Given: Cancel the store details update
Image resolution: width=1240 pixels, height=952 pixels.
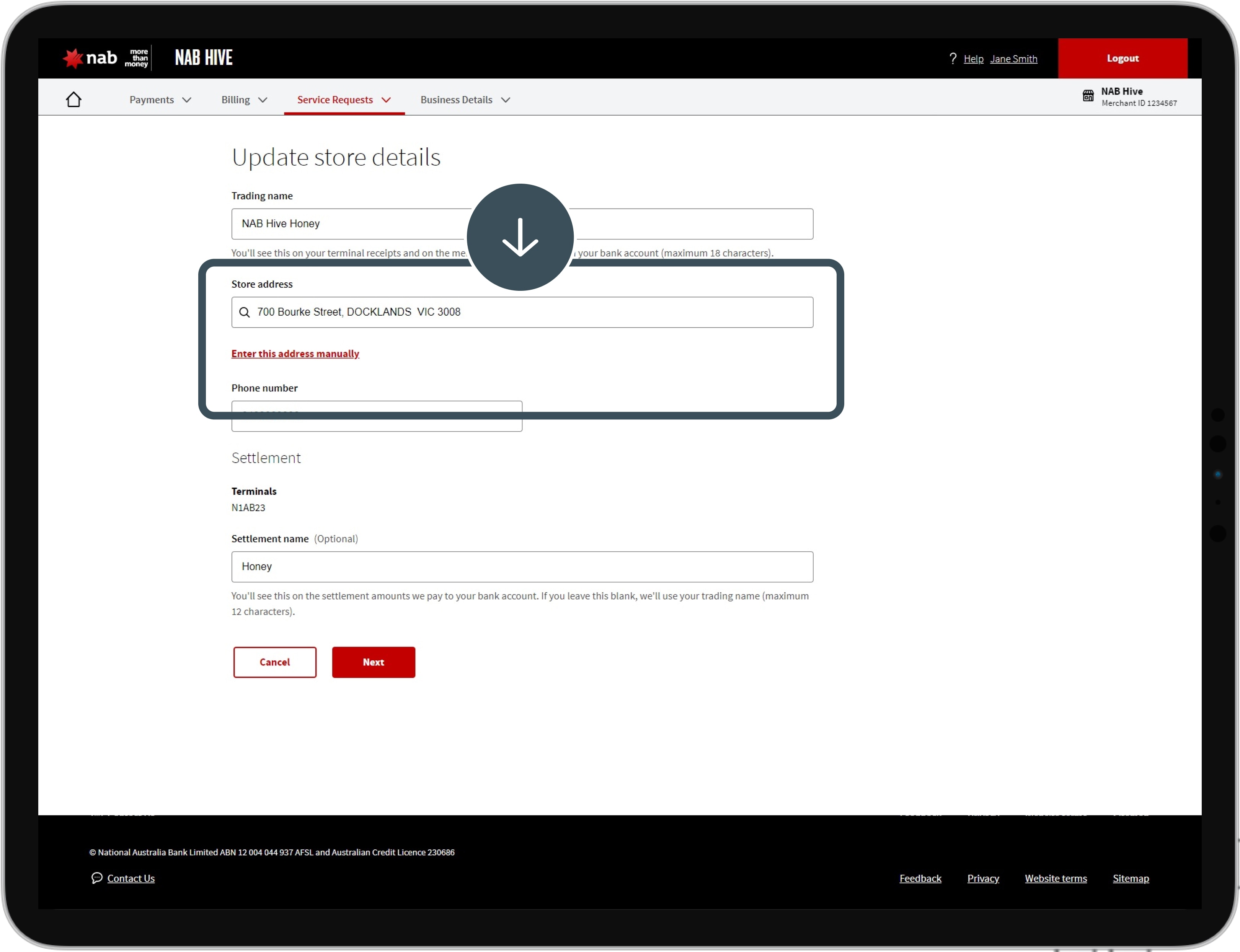Looking at the screenshot, I should (274, 662).
